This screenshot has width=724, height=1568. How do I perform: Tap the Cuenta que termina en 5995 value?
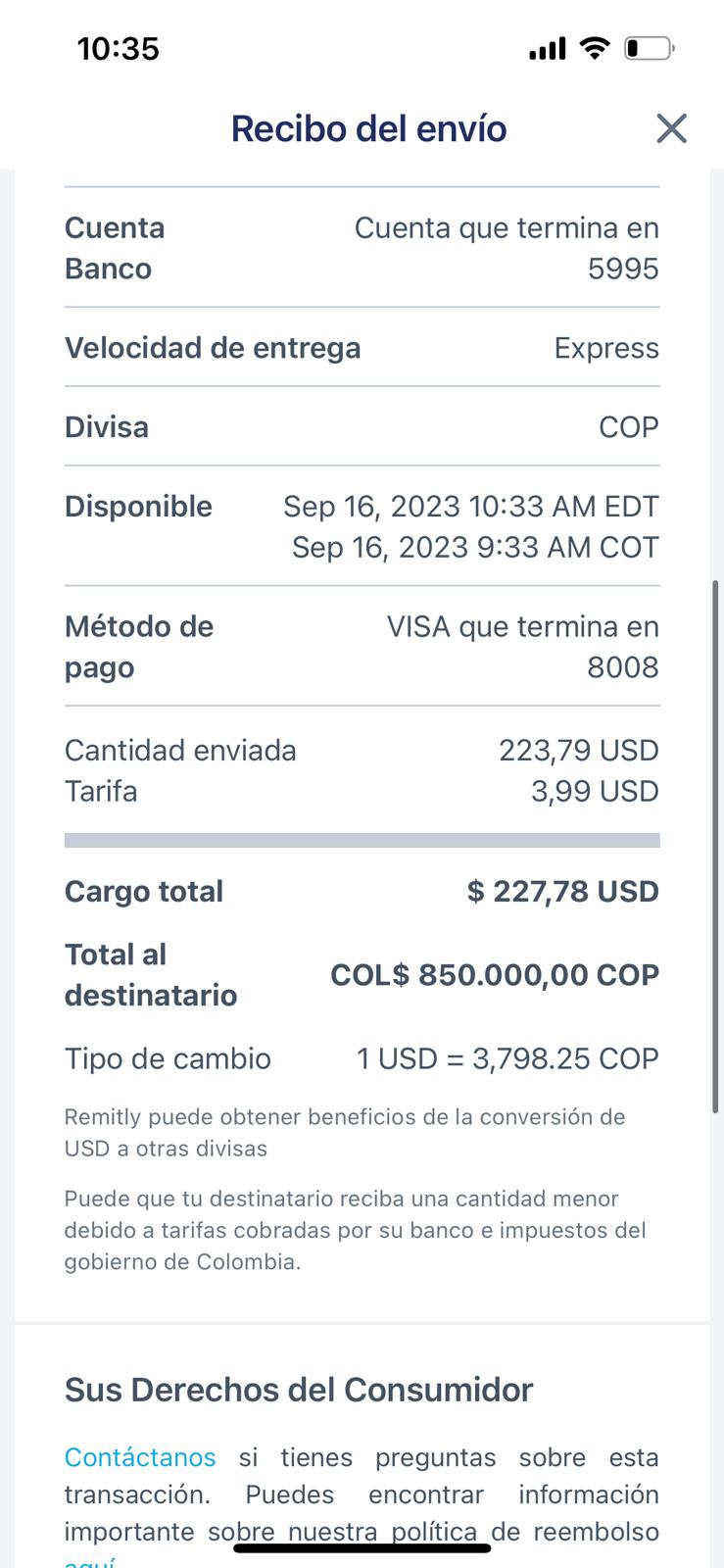507,248
